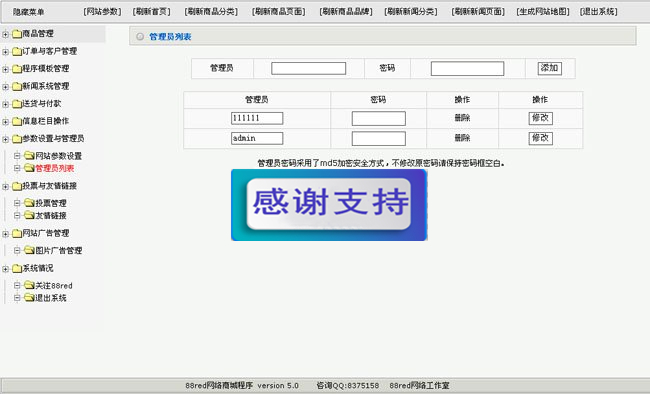Click the username field containing admin
Image resolution: width=650 pixels, height=394 pixels.
pos(257,138)
